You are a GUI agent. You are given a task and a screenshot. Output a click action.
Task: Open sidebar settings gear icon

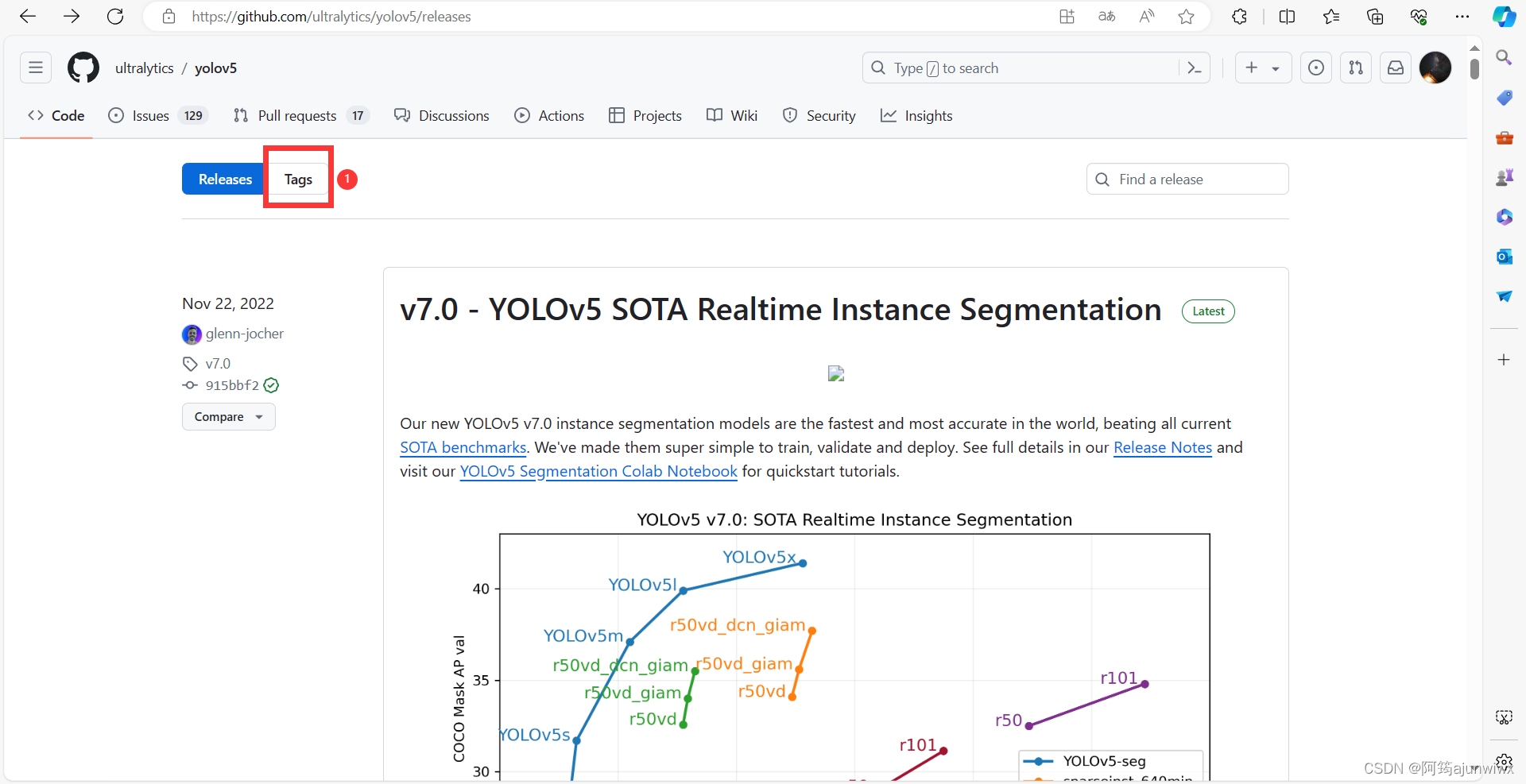click(1504, 762)
